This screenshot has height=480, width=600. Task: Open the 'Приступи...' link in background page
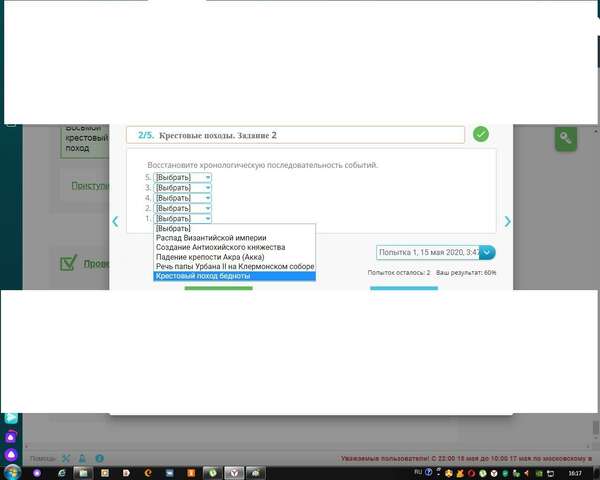90,186
